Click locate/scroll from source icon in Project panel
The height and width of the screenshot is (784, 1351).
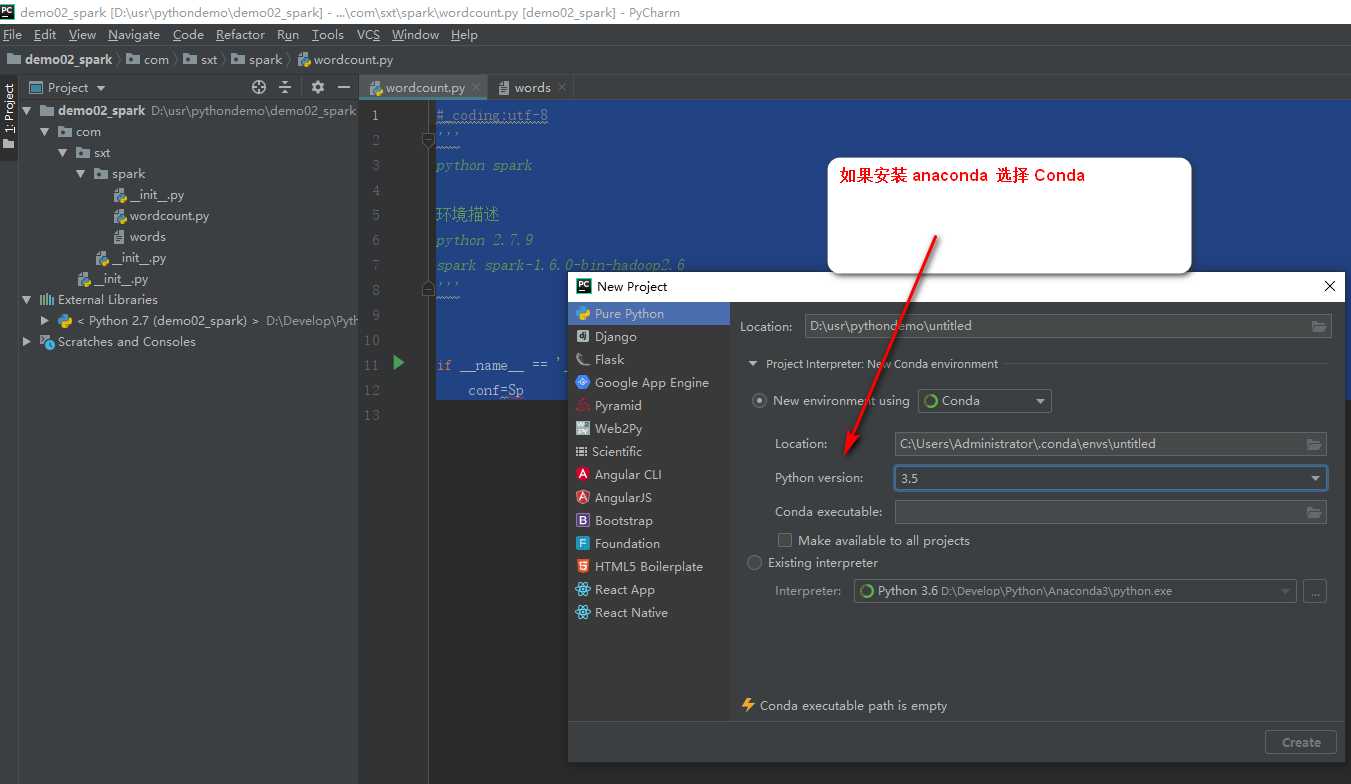[x=259, y=87]
